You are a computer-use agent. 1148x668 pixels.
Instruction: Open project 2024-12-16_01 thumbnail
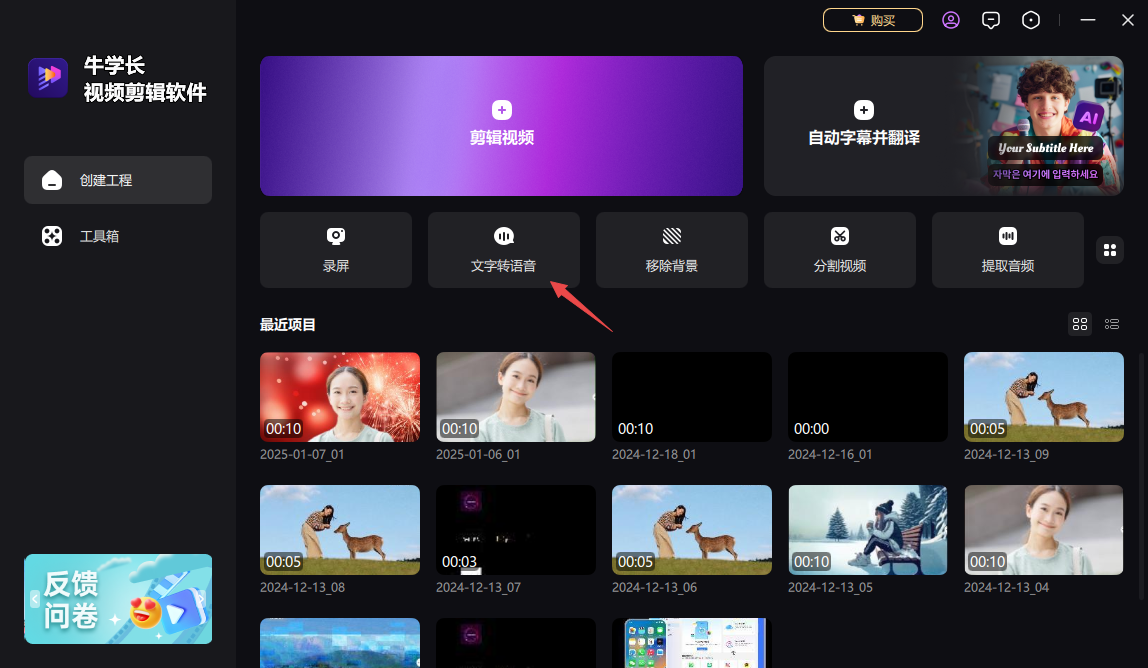868,397
